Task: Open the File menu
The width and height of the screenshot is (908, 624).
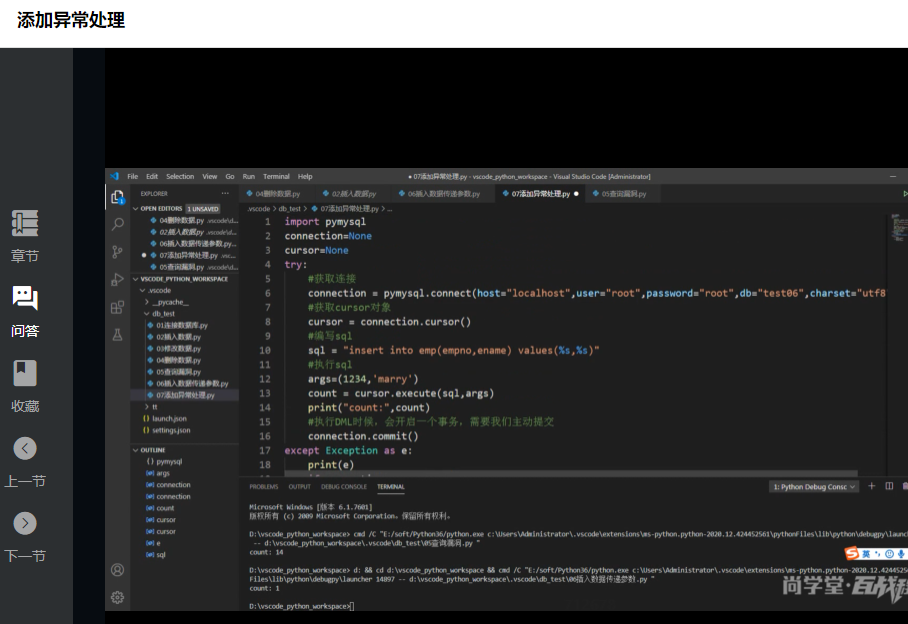Action: pyautogui.click(x=133, y=177)
